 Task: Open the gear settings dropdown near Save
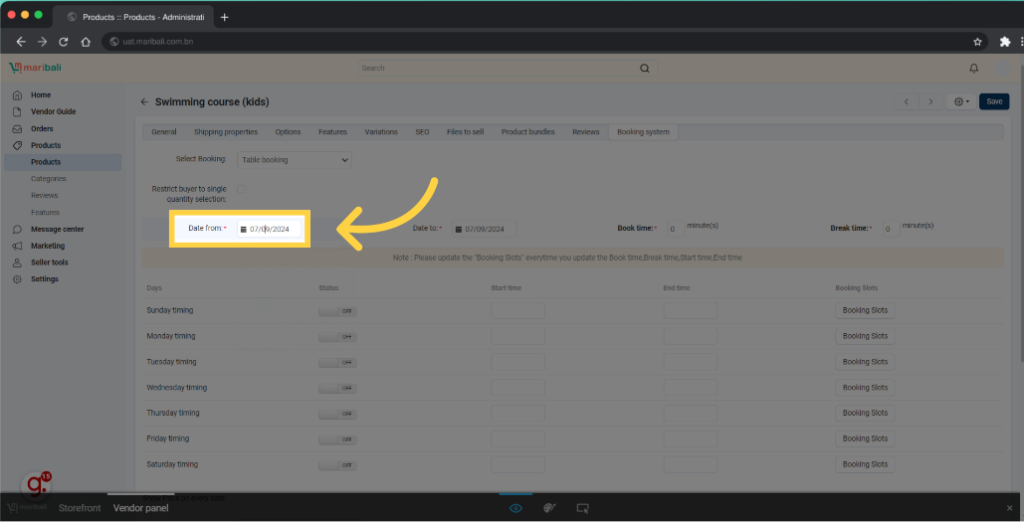(x=961, y=102)
